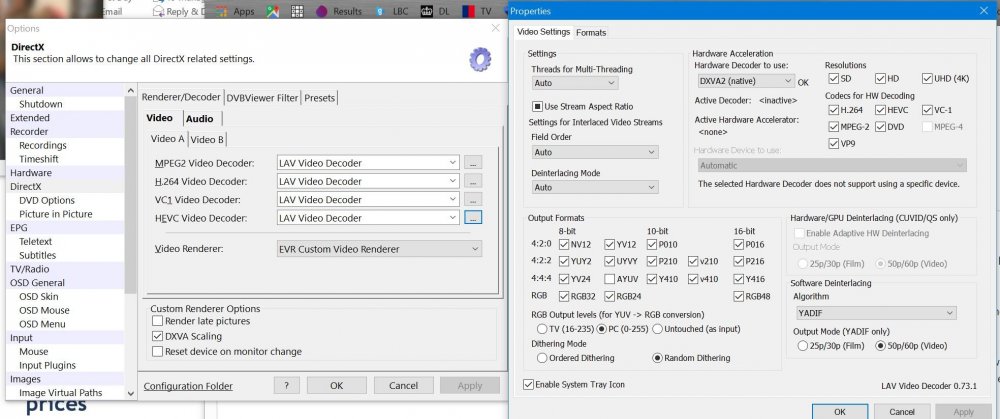
Task: Open settings for MPEG2 Video Decoder
Action: 473,163
